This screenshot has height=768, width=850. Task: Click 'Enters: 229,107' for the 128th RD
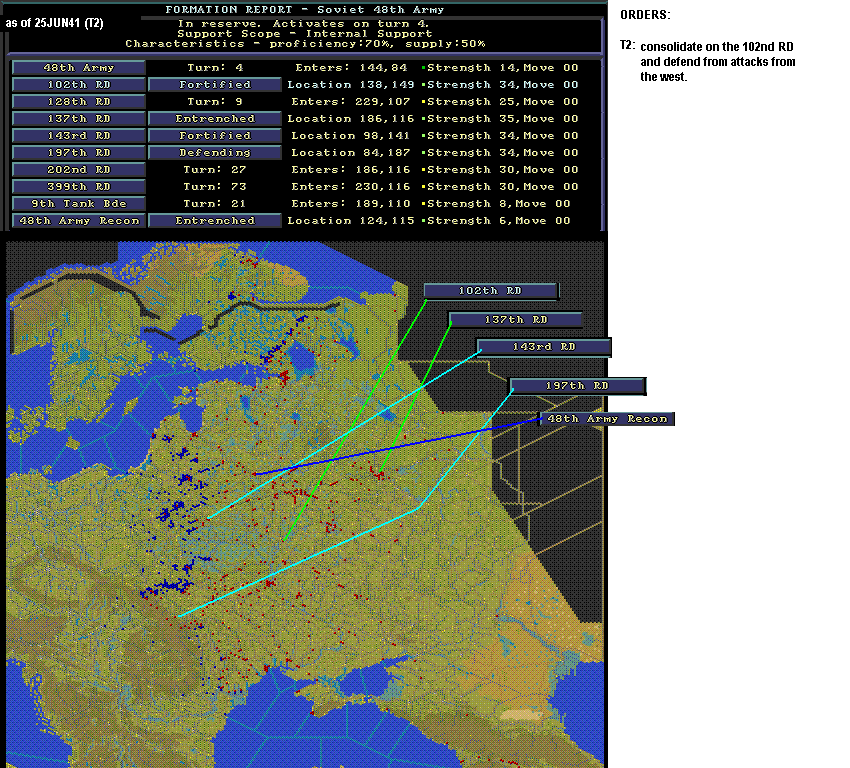click(351, 102)
